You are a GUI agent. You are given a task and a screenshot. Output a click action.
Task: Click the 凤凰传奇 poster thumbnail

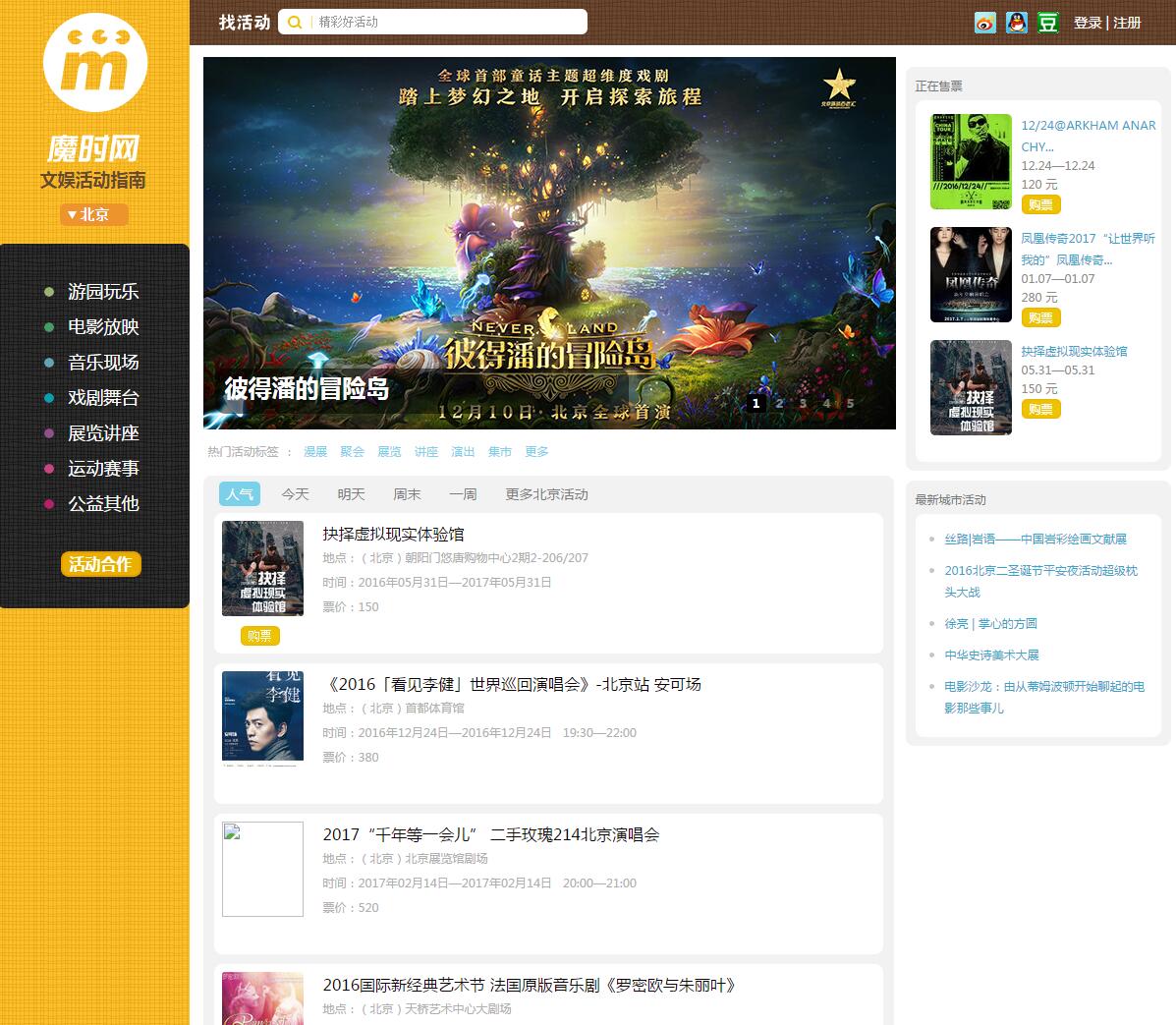(x=971, y=274)
